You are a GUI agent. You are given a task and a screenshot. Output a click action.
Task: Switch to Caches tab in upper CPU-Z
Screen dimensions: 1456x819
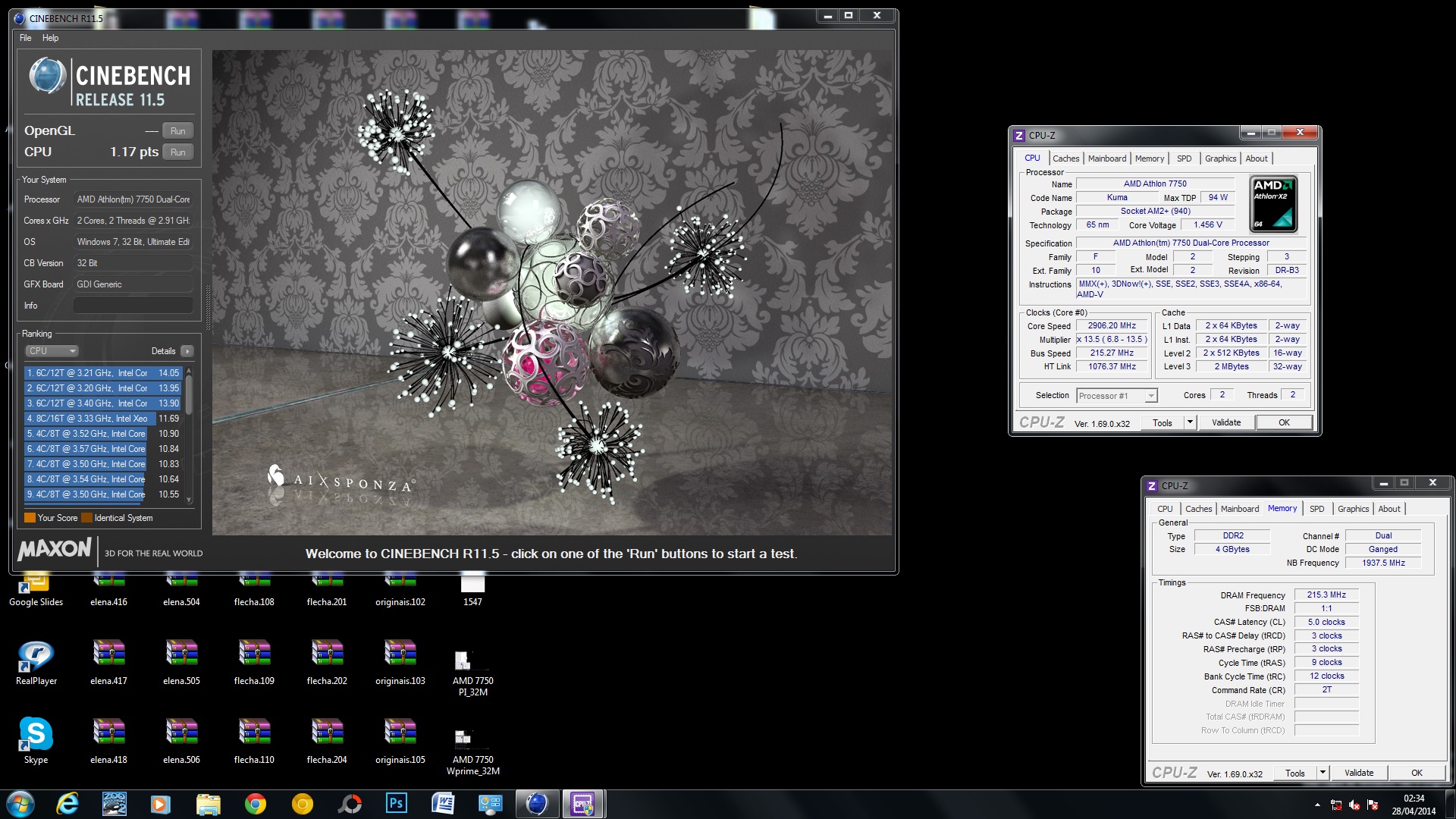click(x=1065, y=158)
